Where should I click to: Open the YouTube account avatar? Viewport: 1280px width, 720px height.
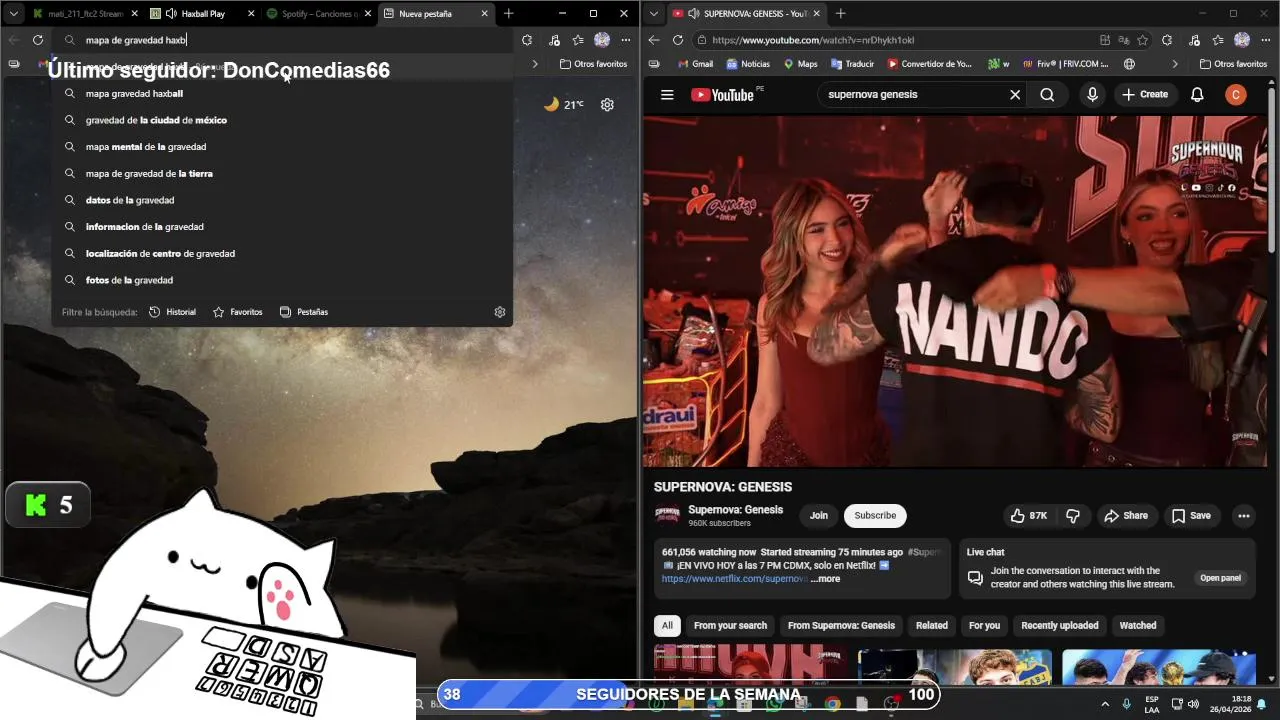[x=1236, y=95]
